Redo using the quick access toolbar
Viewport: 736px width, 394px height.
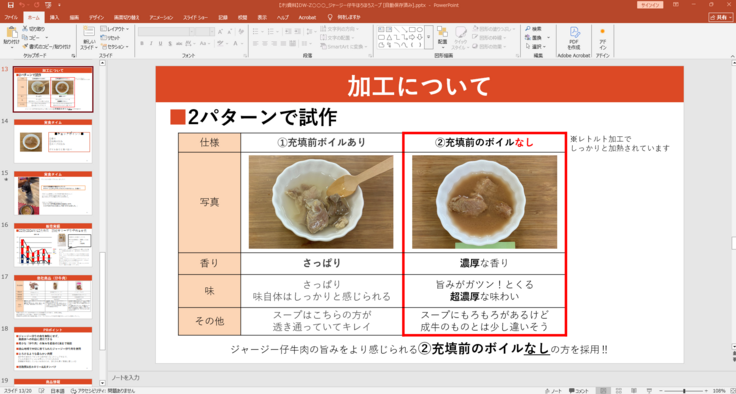(37, 5)
